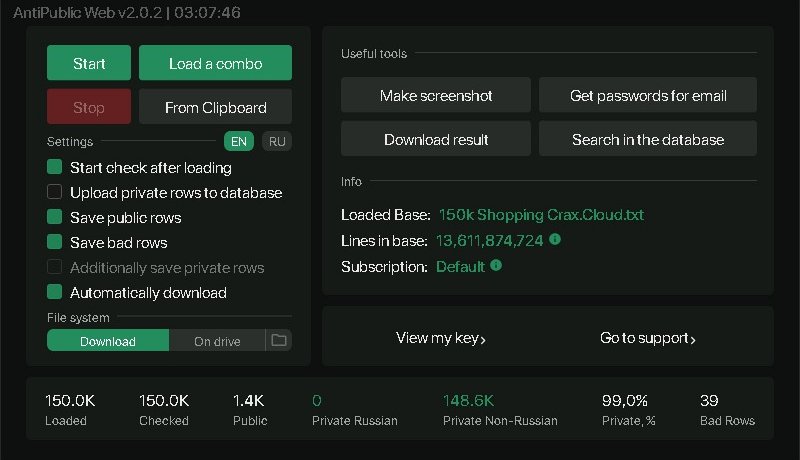This screenshot has height=460, width=800.
Task: Switch language to RU
Action: (x=277, y=141)
